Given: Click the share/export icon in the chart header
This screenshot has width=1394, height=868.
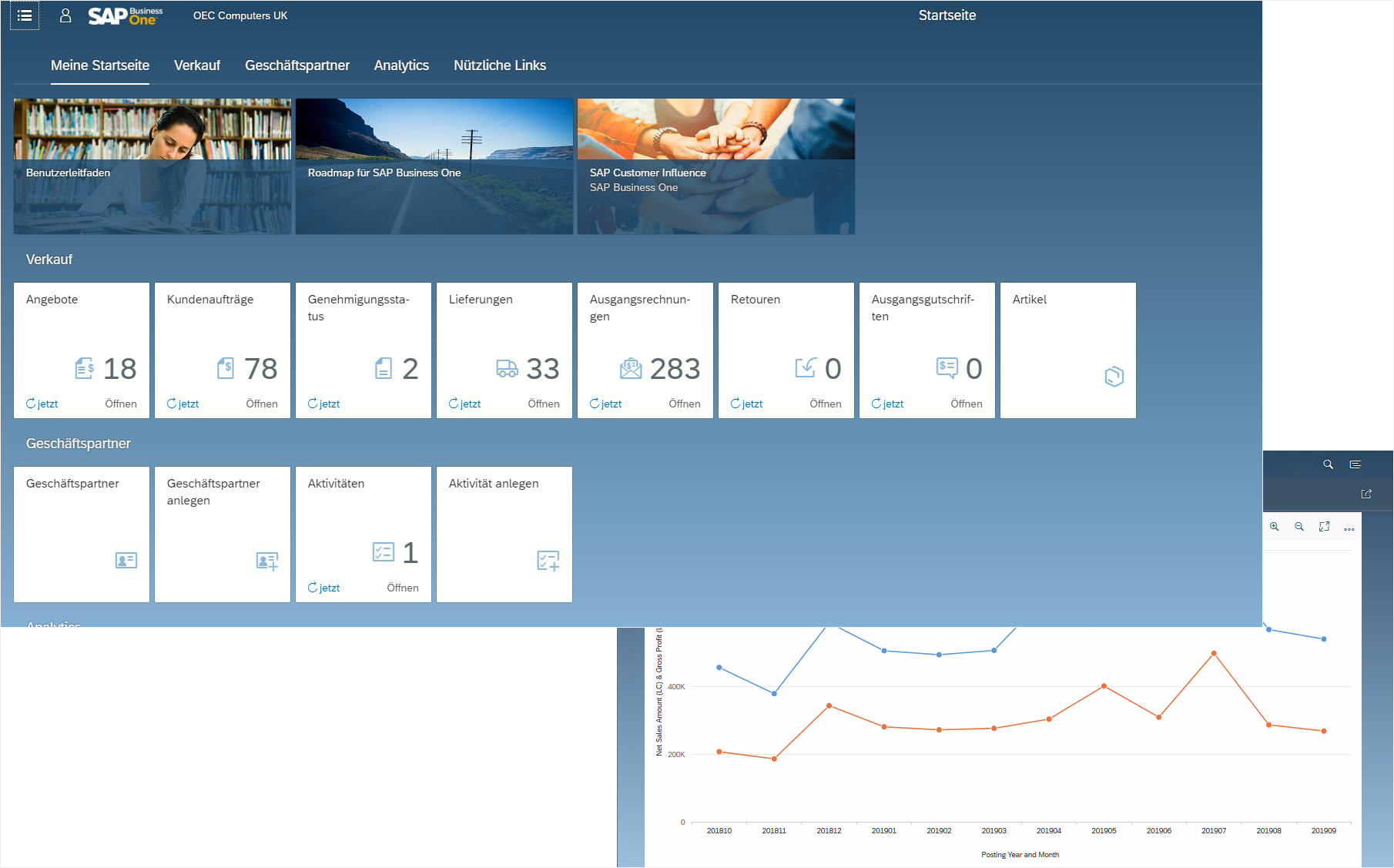Looking at the screenshot, I should tap(1367, 494).
